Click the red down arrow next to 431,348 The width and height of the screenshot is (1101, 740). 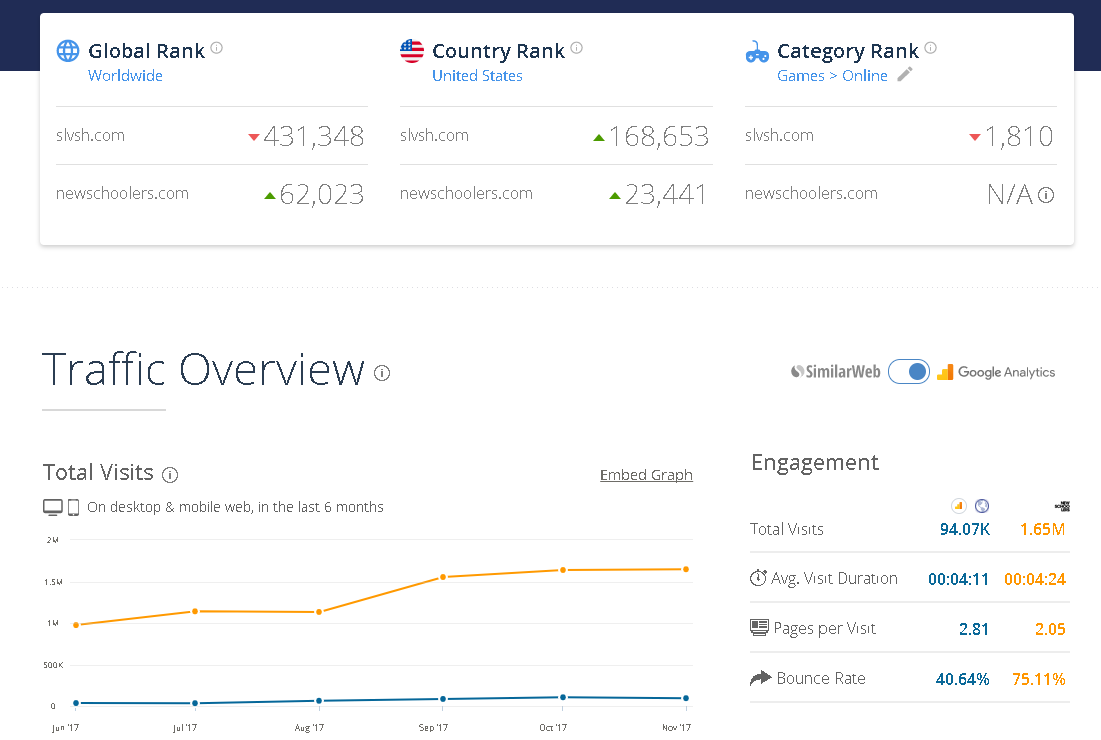click(x=254, y=137)
